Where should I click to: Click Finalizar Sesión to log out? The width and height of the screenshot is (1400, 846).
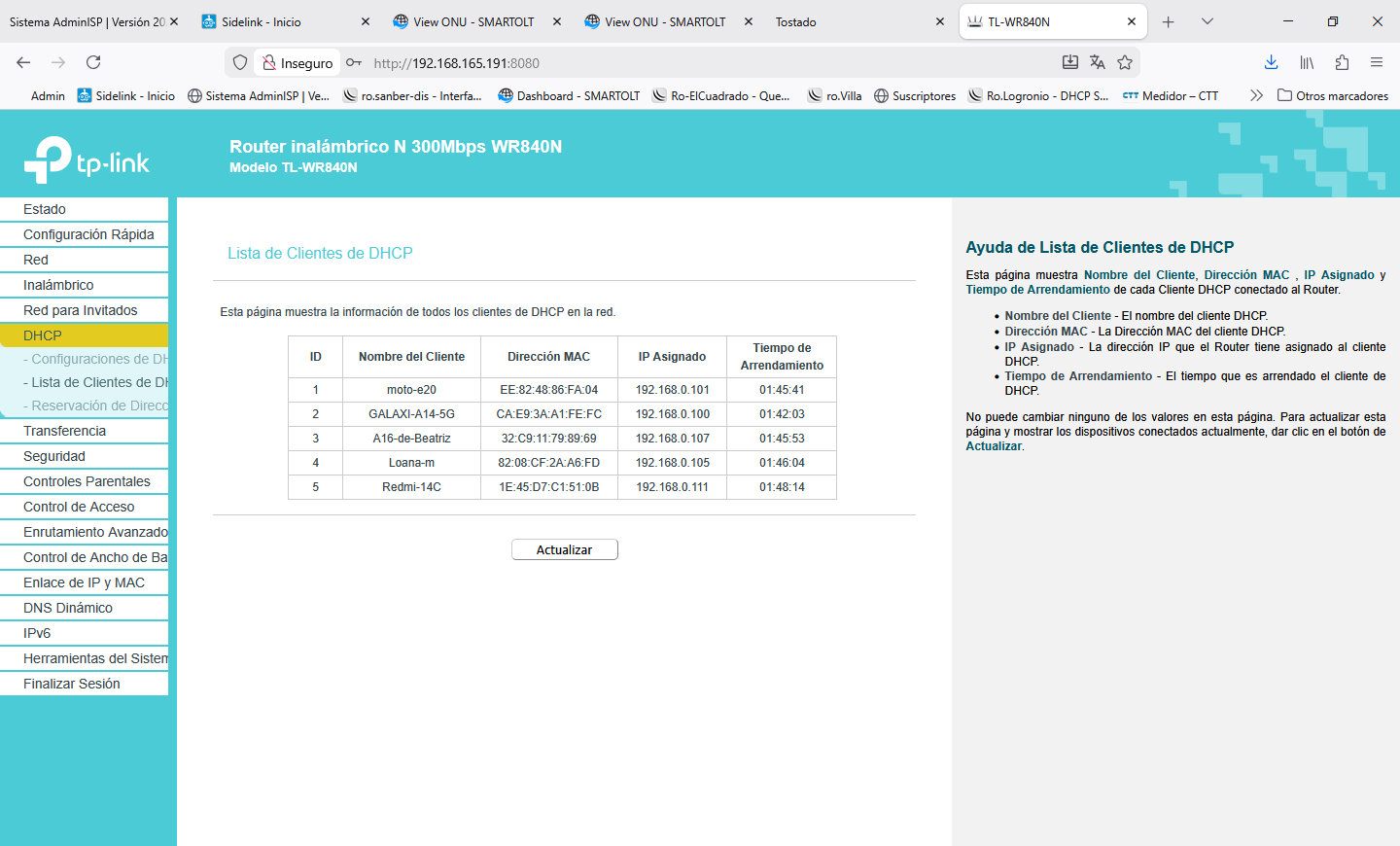(x=72, y=684)
